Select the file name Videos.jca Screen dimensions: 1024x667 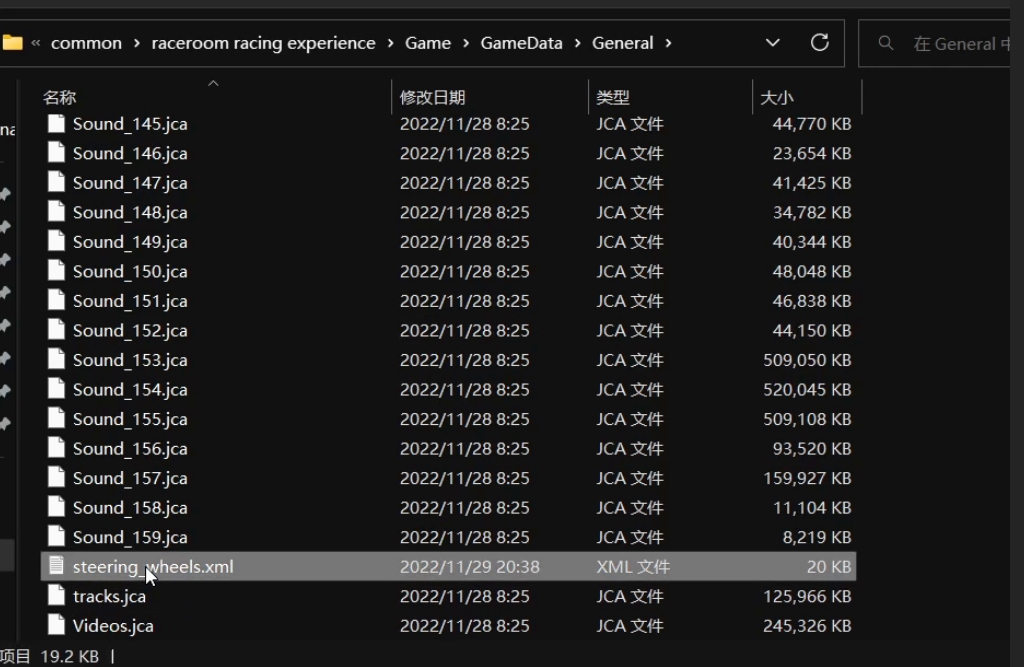[x=113, y=625]
